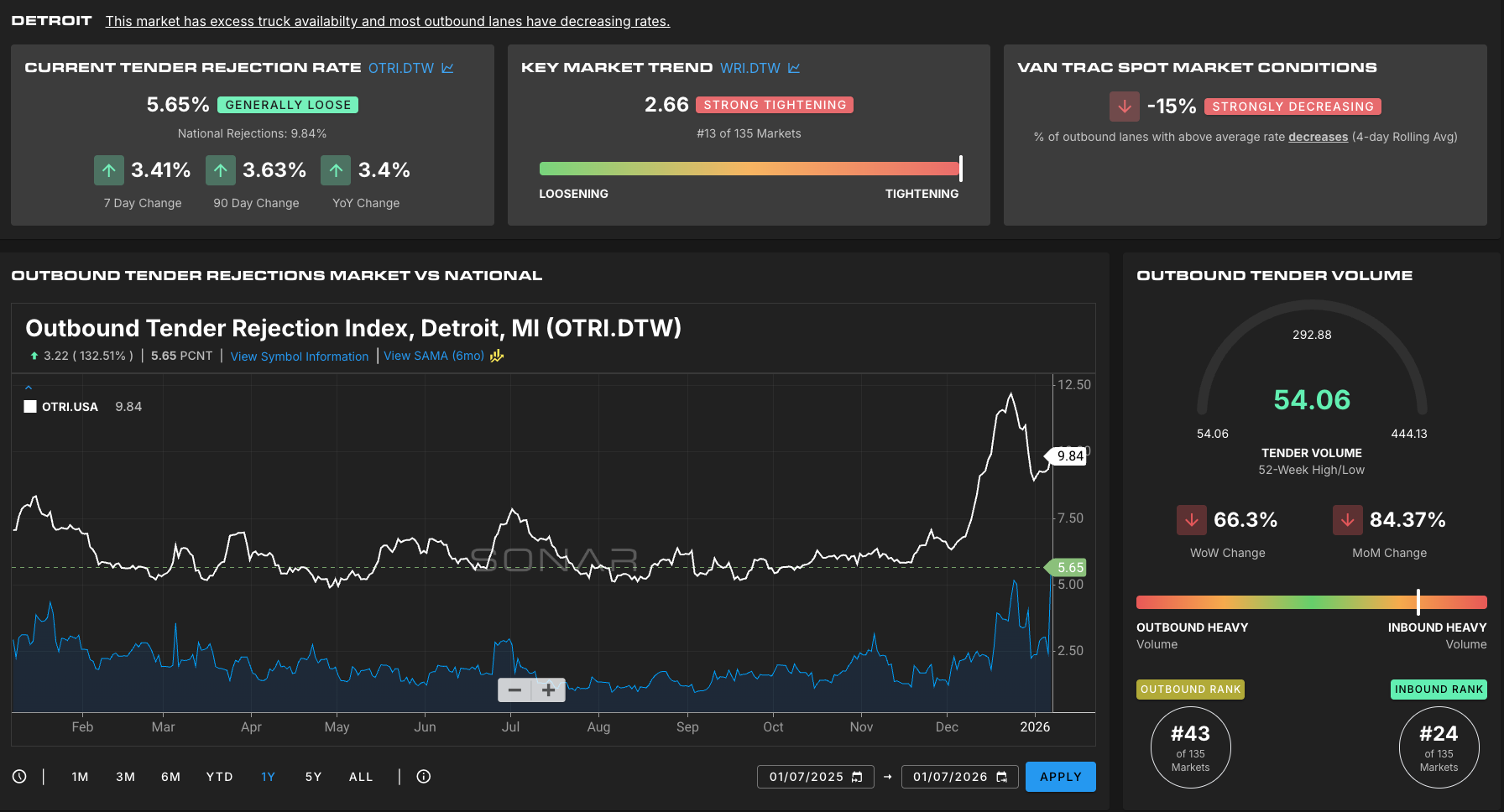Open the OTRI.DTW chart icon

[x=447, y=68]
